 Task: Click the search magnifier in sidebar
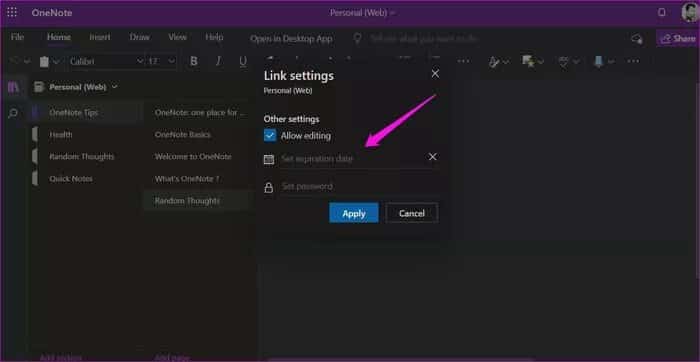[13, 113]
